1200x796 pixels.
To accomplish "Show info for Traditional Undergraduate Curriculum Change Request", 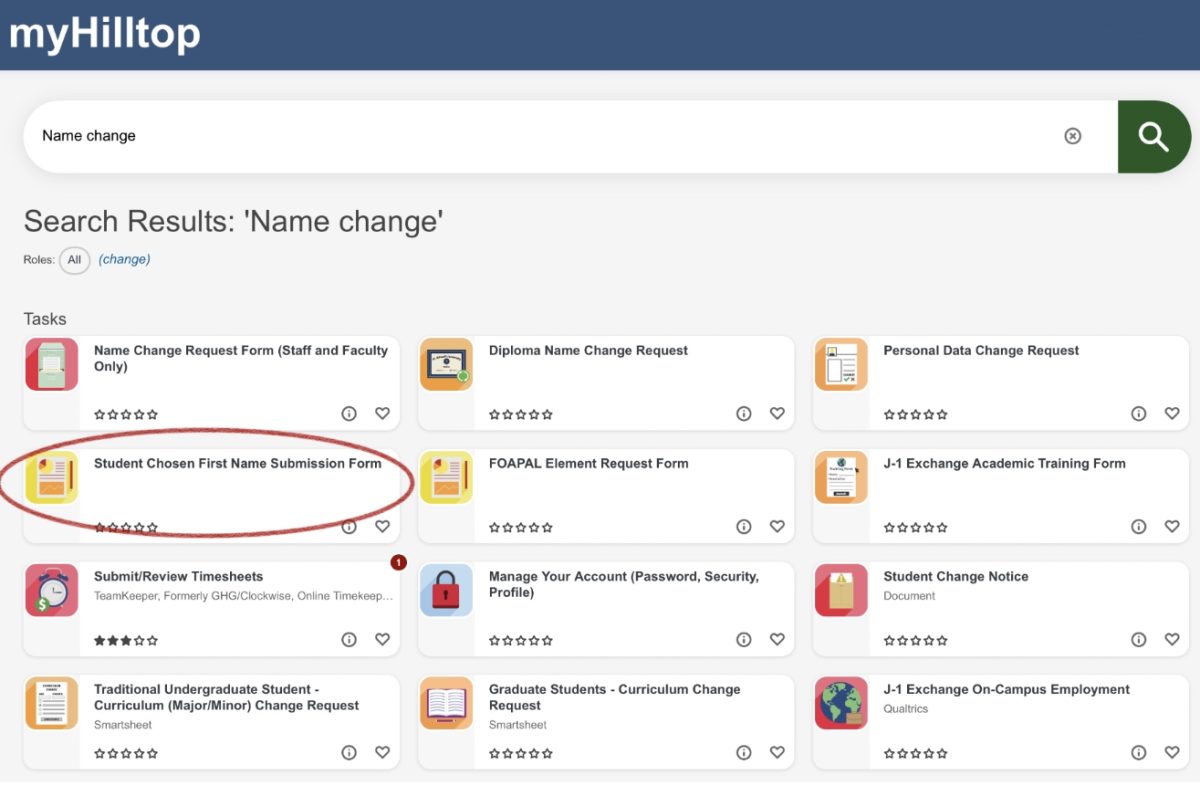I will click(x=349, y=752).
